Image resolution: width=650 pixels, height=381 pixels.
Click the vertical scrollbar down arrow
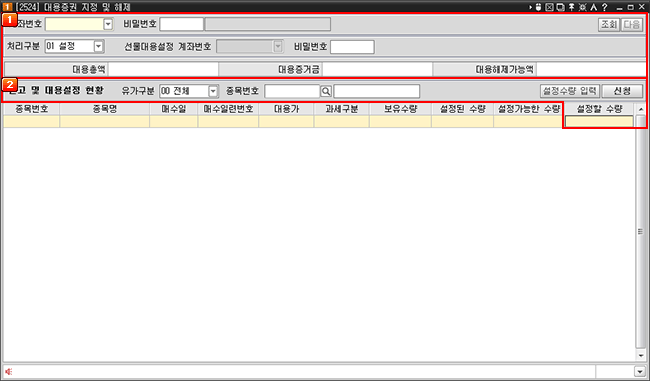(x=641, y=356)
